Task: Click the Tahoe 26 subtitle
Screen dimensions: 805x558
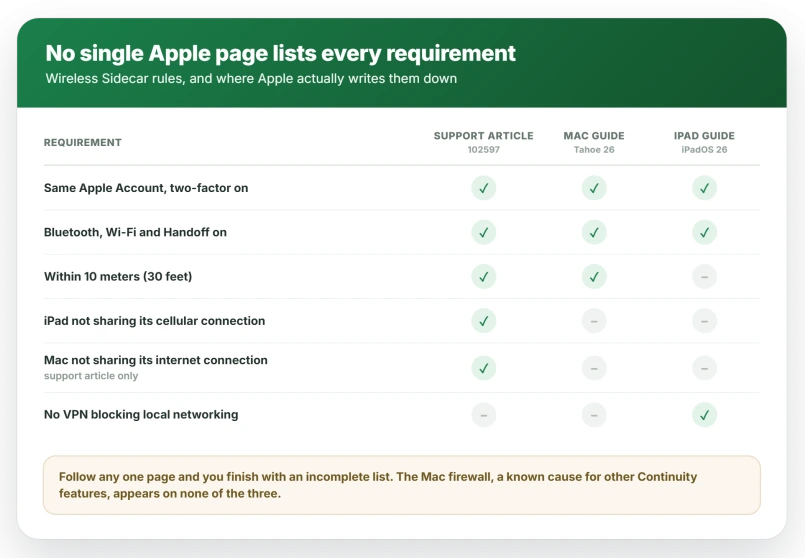Action: [594, 149]
